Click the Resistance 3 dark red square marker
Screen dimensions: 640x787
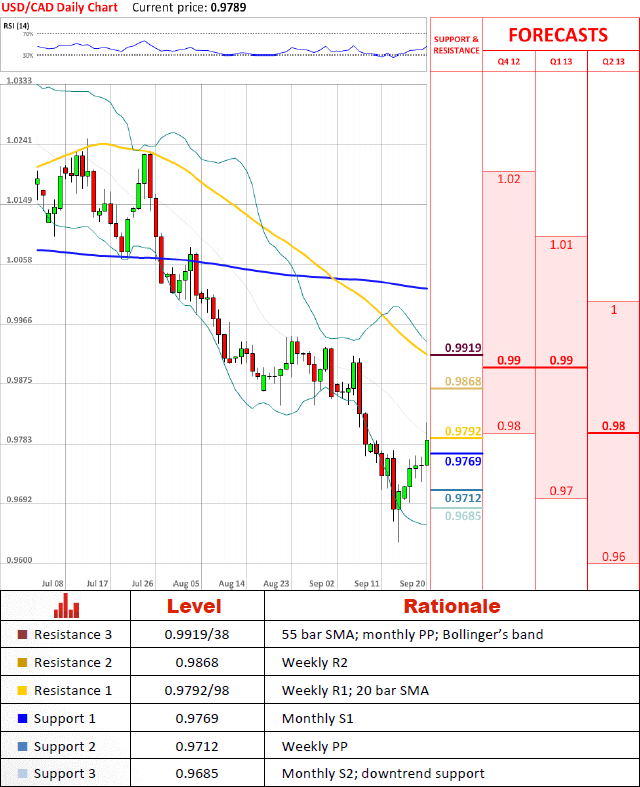pos(23,635)
